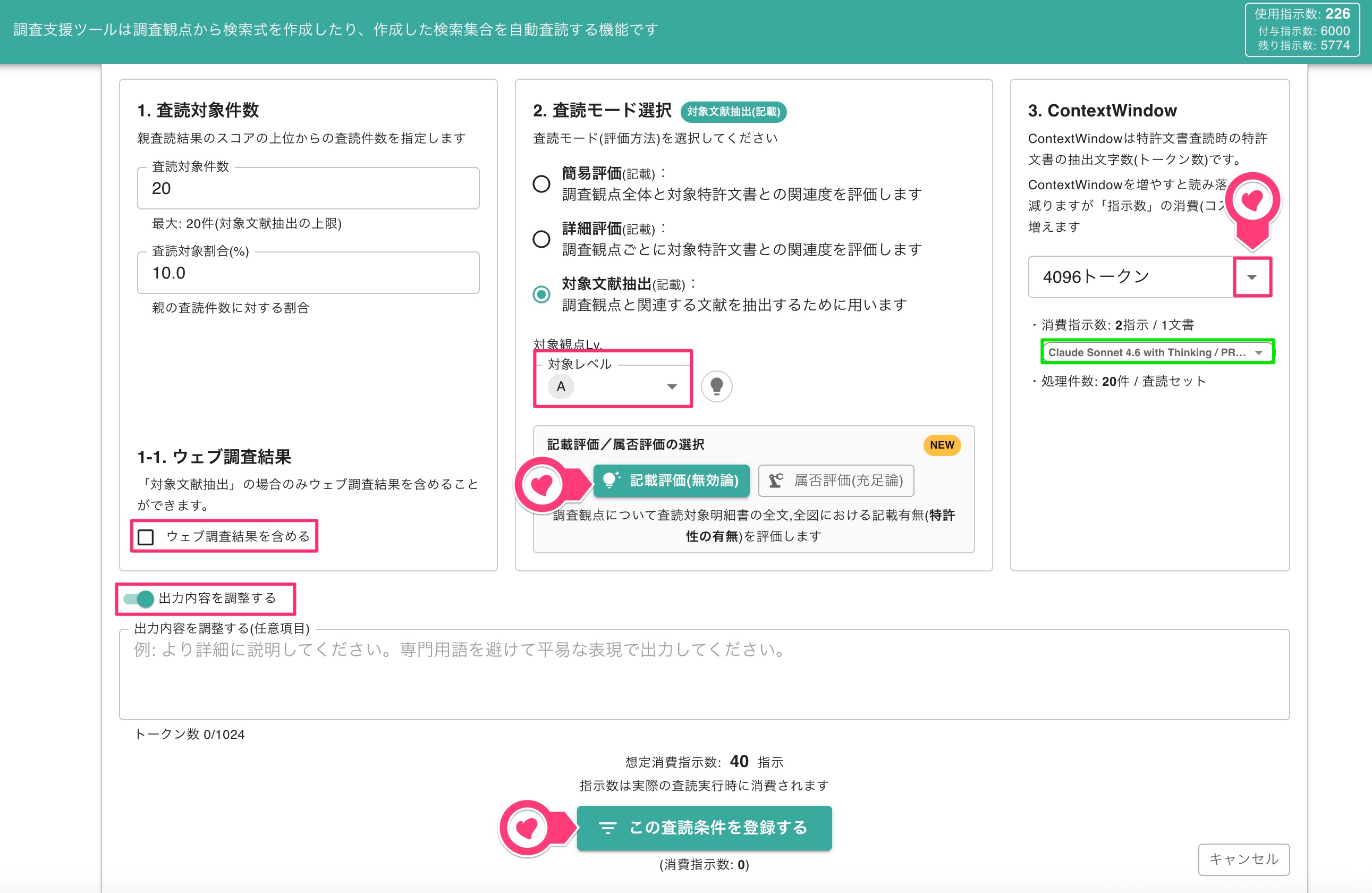Select the 詳細評価(記載) radio button
The width and height of the screenshot is (1372, 893).
coord(541,239)
